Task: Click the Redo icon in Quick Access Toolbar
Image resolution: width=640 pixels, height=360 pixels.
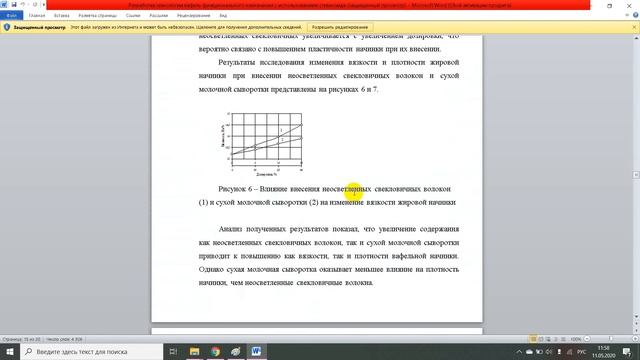Action: point(35,4)
